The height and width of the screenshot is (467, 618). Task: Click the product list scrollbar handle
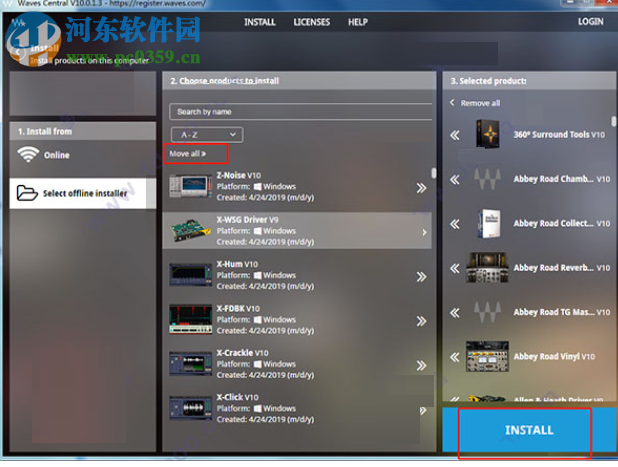click(x=434, y=173)
